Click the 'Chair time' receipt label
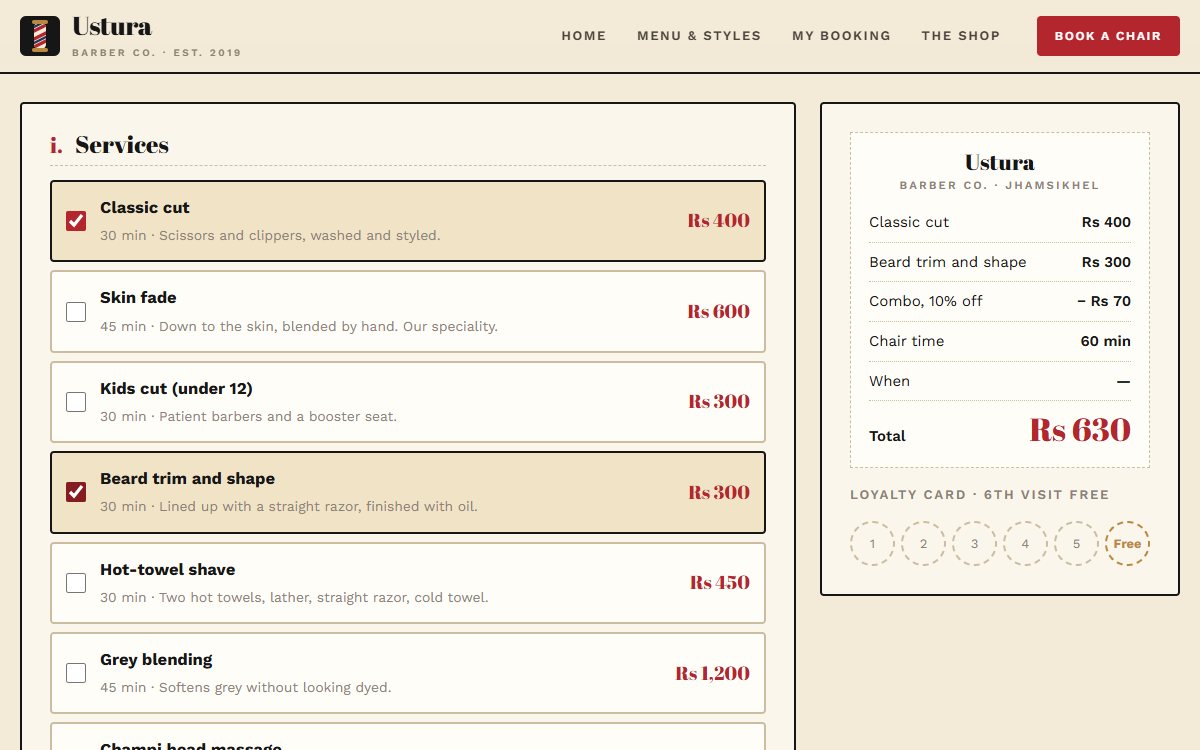The image size is (1200, 750). coord(906,341)
